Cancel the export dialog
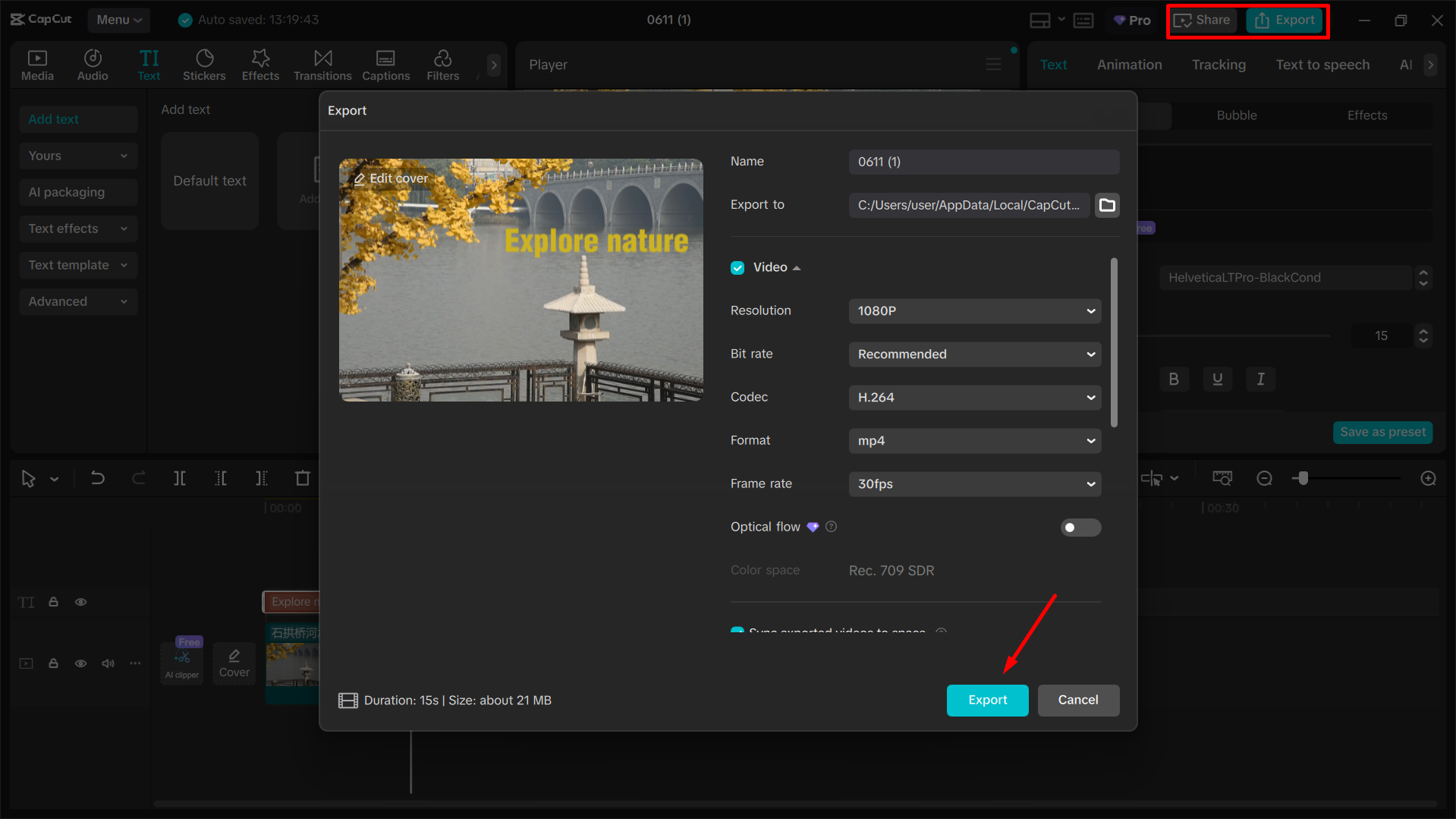 [x=1078, y=700]
